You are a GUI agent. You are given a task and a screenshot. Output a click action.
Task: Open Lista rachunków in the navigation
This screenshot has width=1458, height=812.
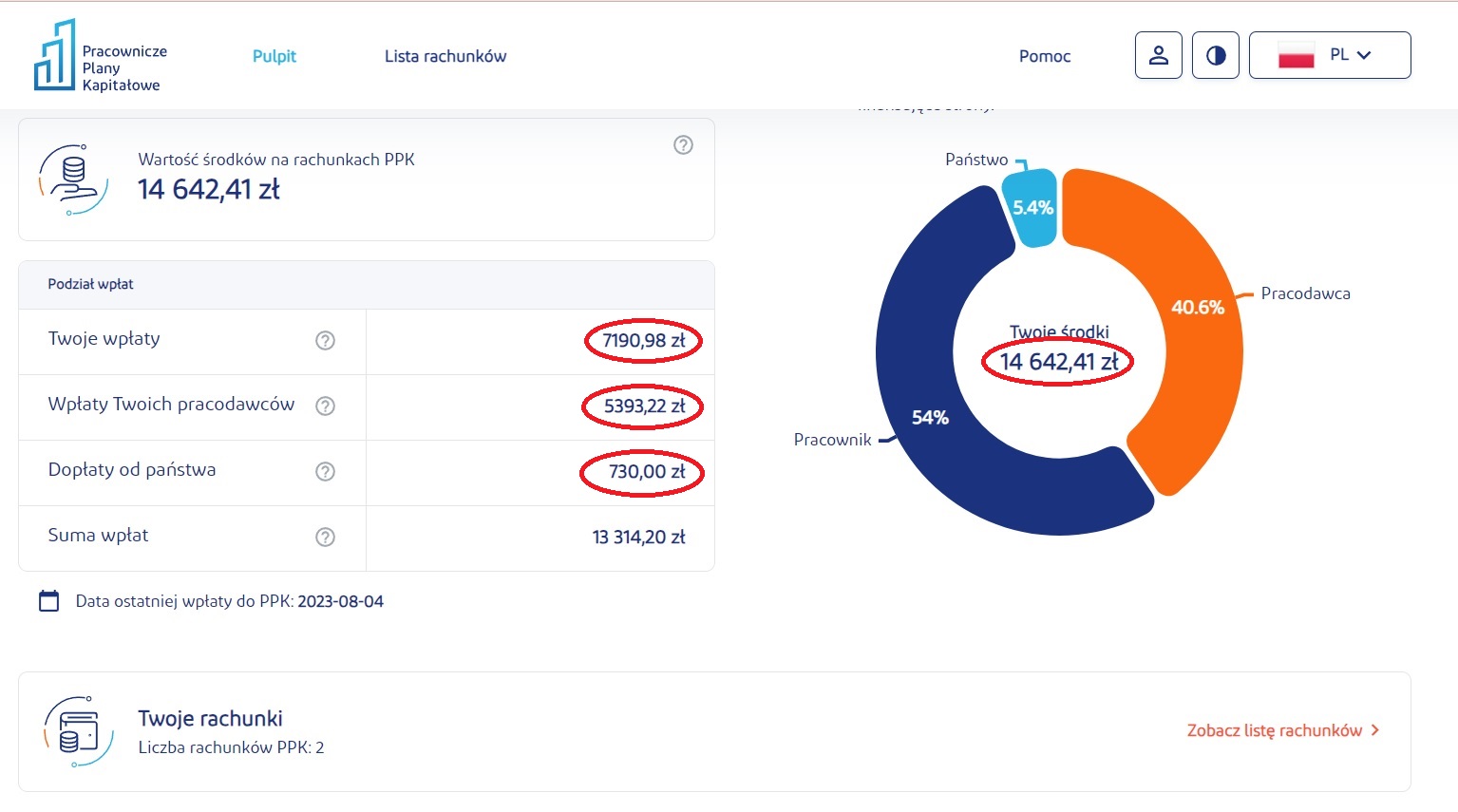(445, 56)
